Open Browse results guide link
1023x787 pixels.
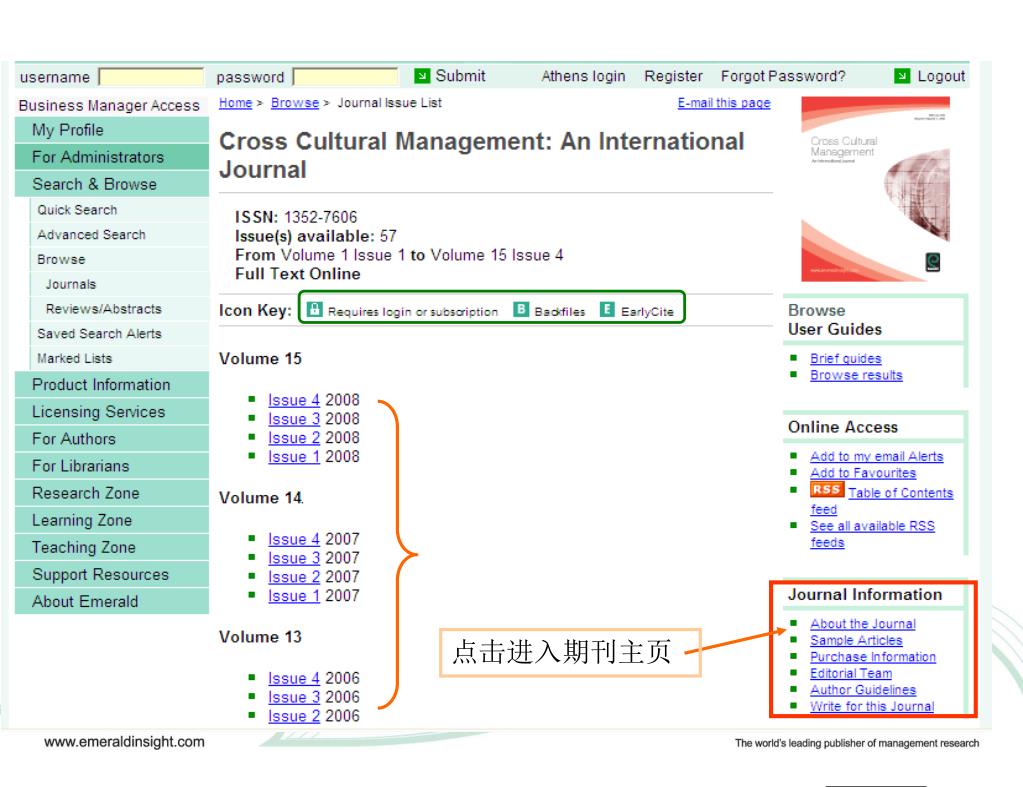tap(856, 375)
